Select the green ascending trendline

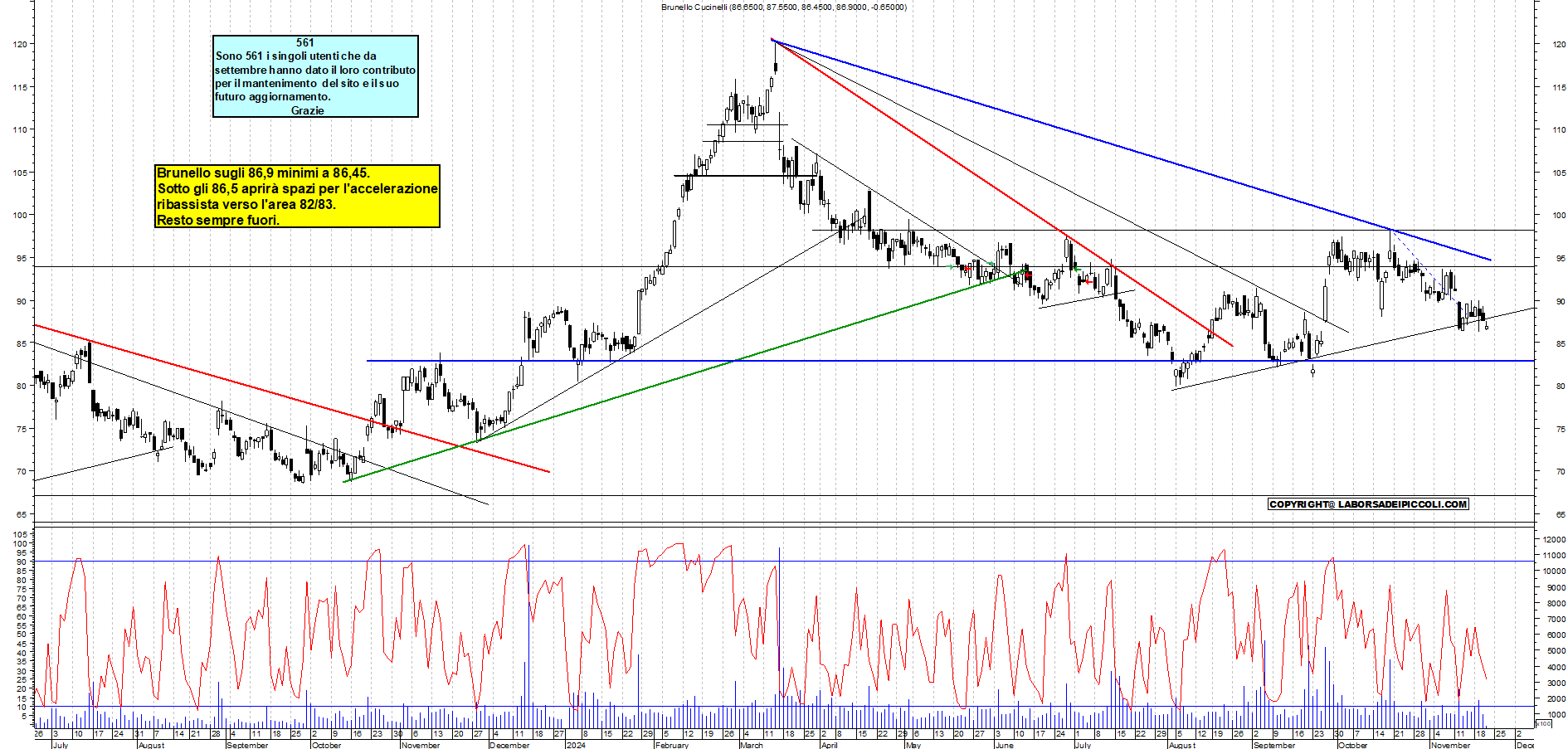pos(685,377)
